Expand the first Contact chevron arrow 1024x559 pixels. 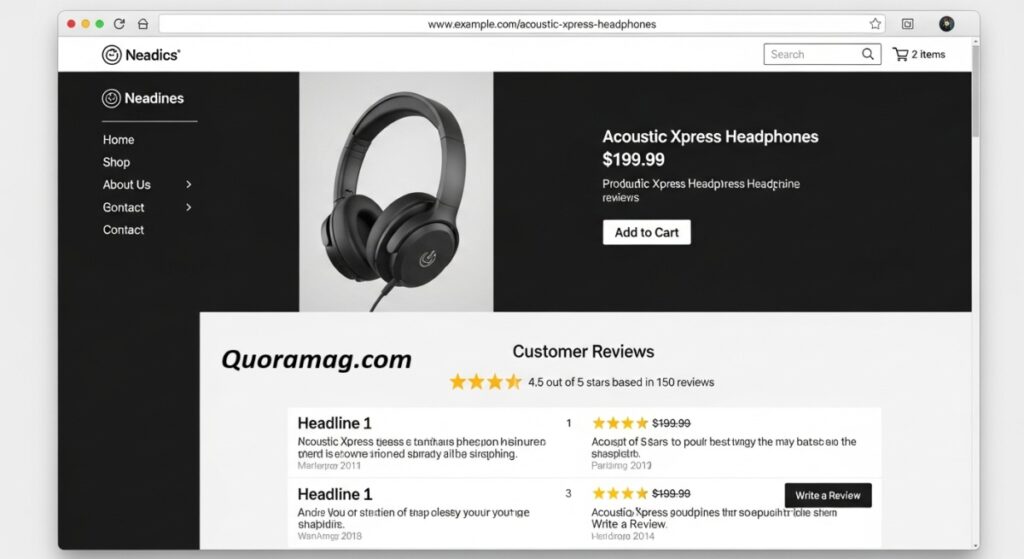(x=189, y=208)
